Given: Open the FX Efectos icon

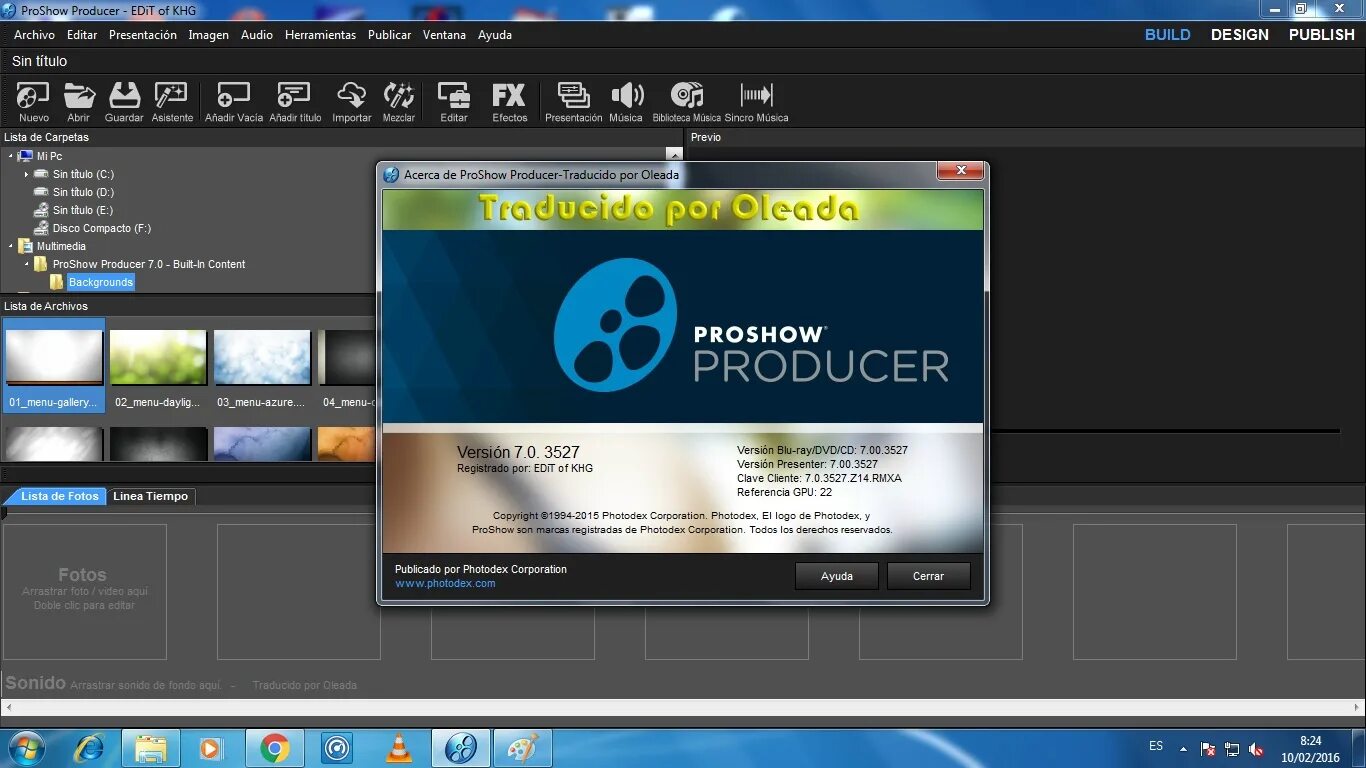Looking at the screenshot, I should [509, 101].
